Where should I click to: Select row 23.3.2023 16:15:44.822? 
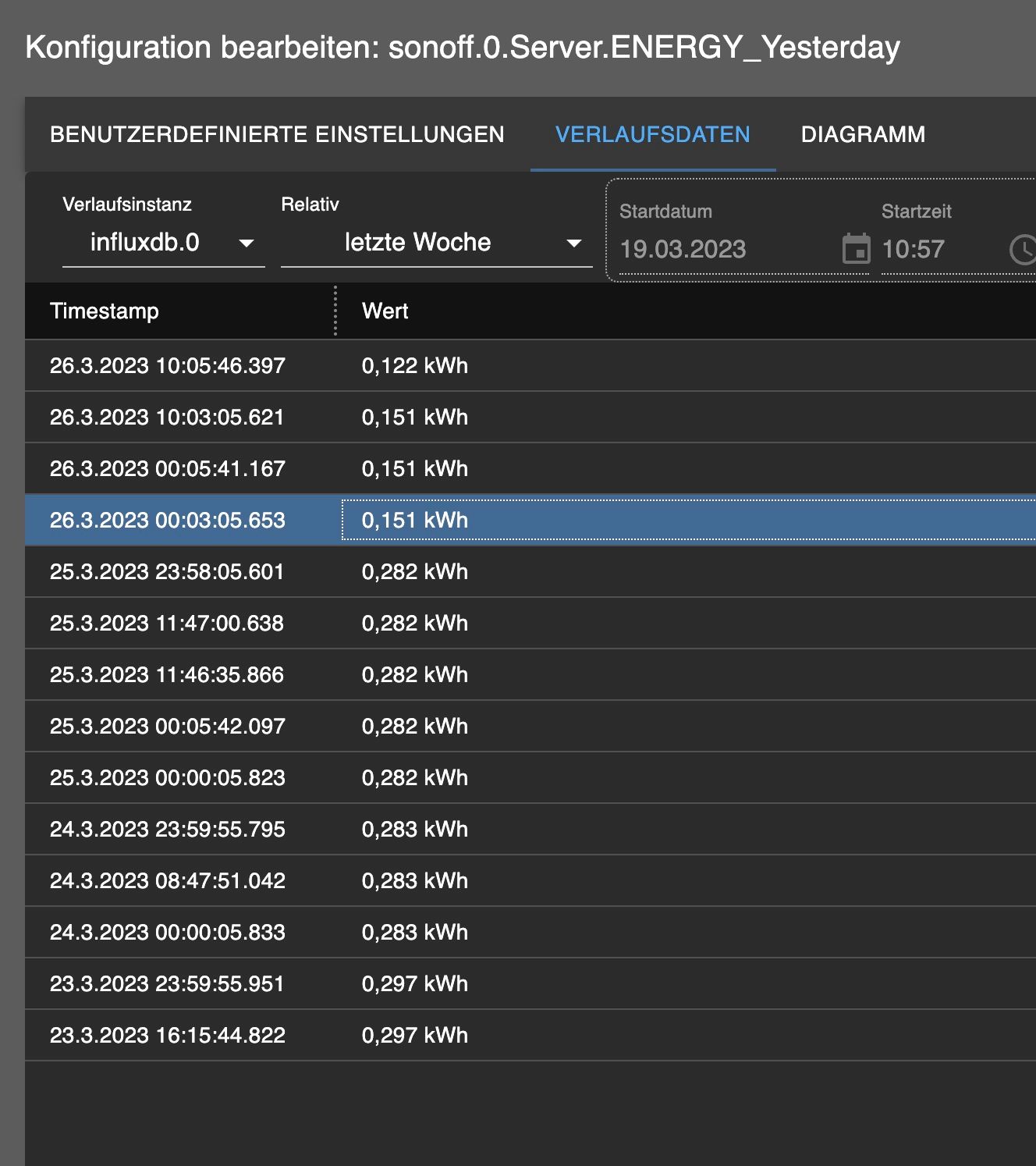(x=530, y=1035)
